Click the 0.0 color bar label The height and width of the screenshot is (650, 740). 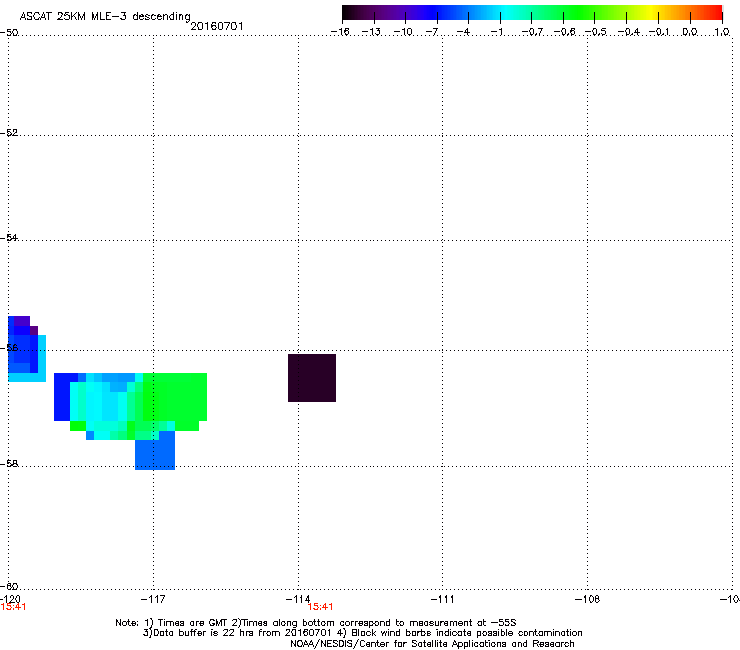[x=690, y=32]
